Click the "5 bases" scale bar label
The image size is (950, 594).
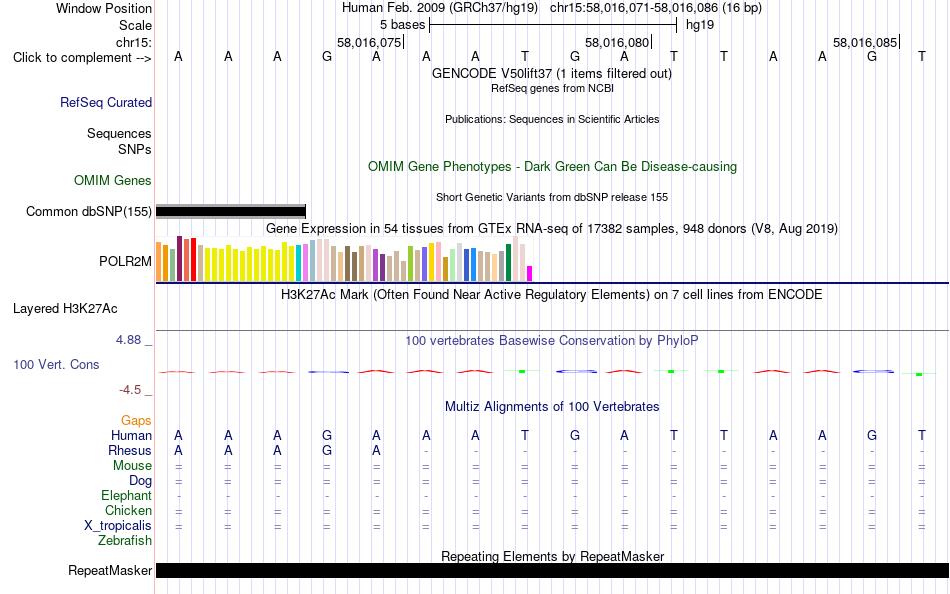tap(402, 25)
